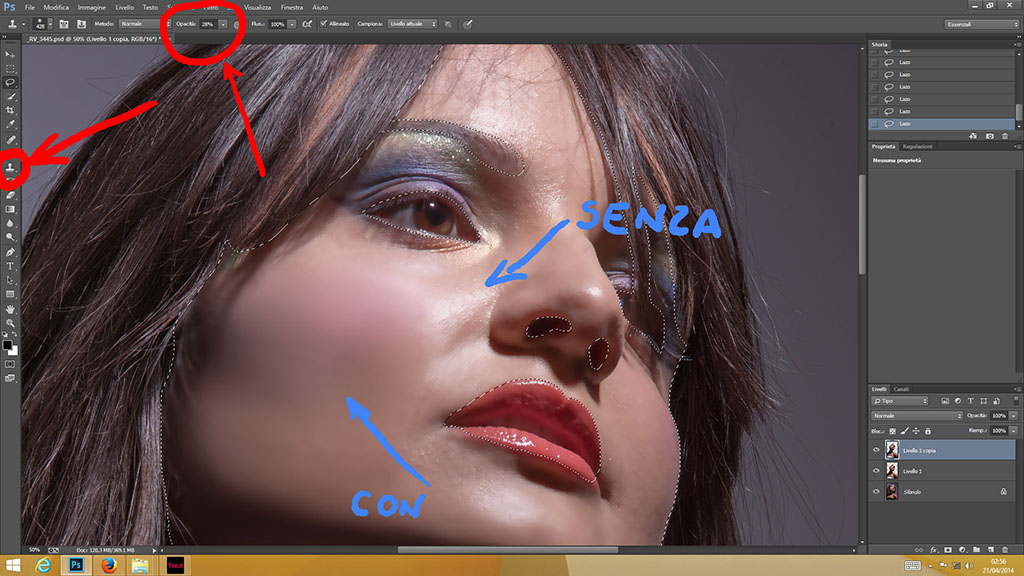The width and height of the screenshot is (1024, 576).
Task: Expand the Campiona sample dropdown
Action: (x=412, y=23)
